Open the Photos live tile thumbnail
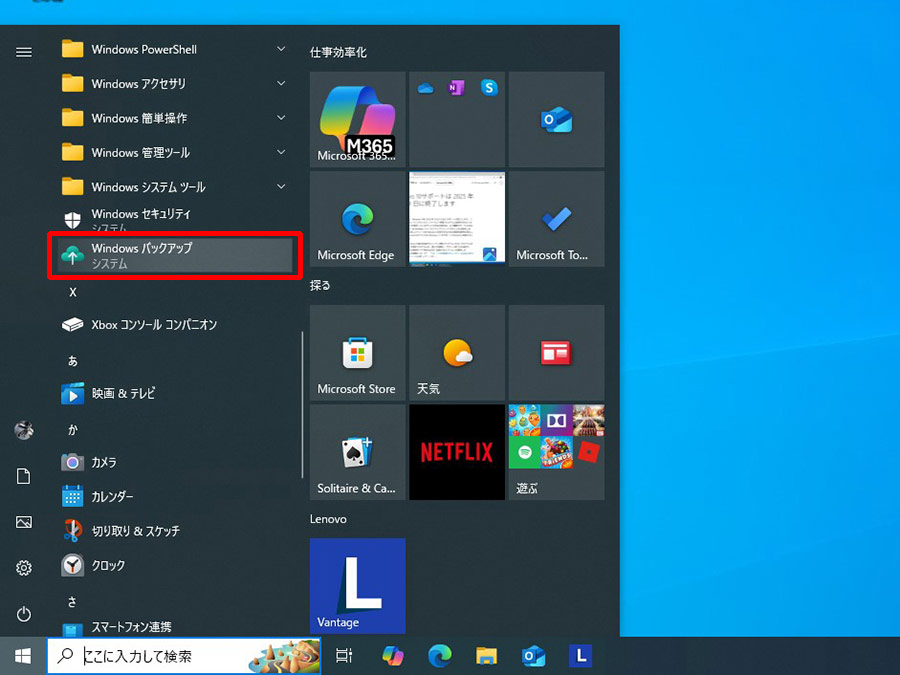This screenshot has width=900, height=675. tap(457, 219)
